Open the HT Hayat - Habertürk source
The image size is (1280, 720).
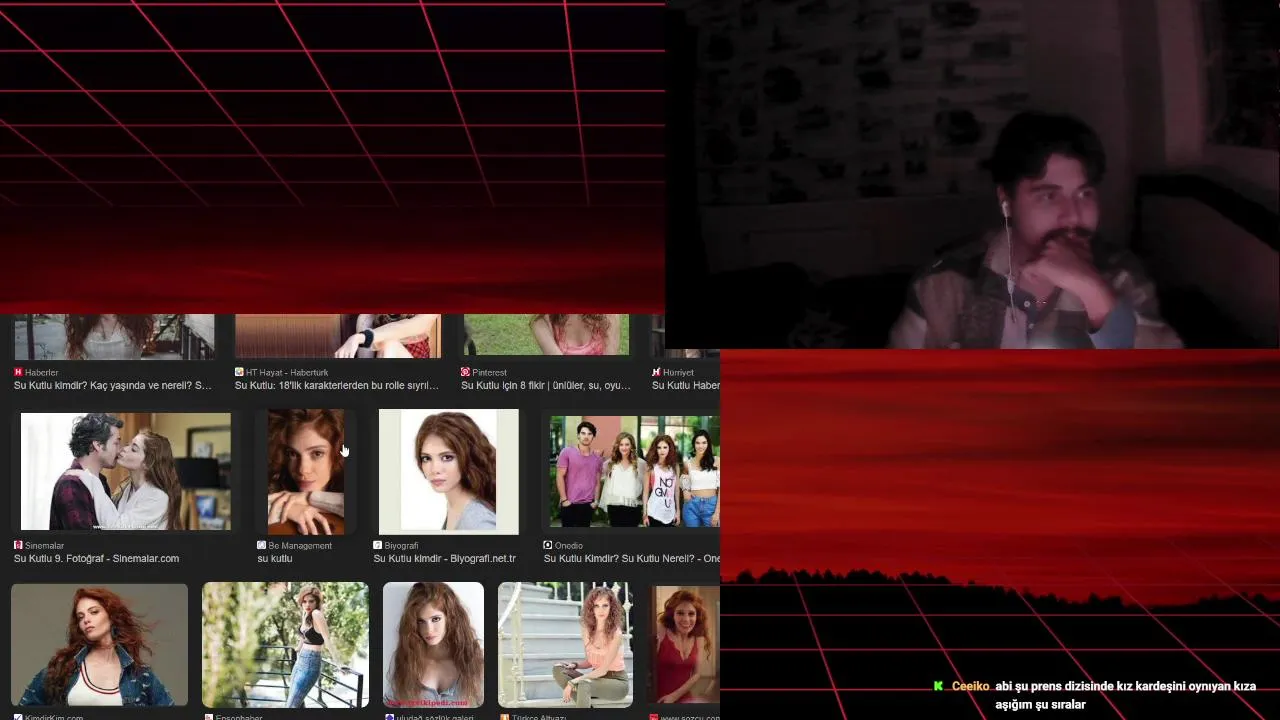click(287, 372)
